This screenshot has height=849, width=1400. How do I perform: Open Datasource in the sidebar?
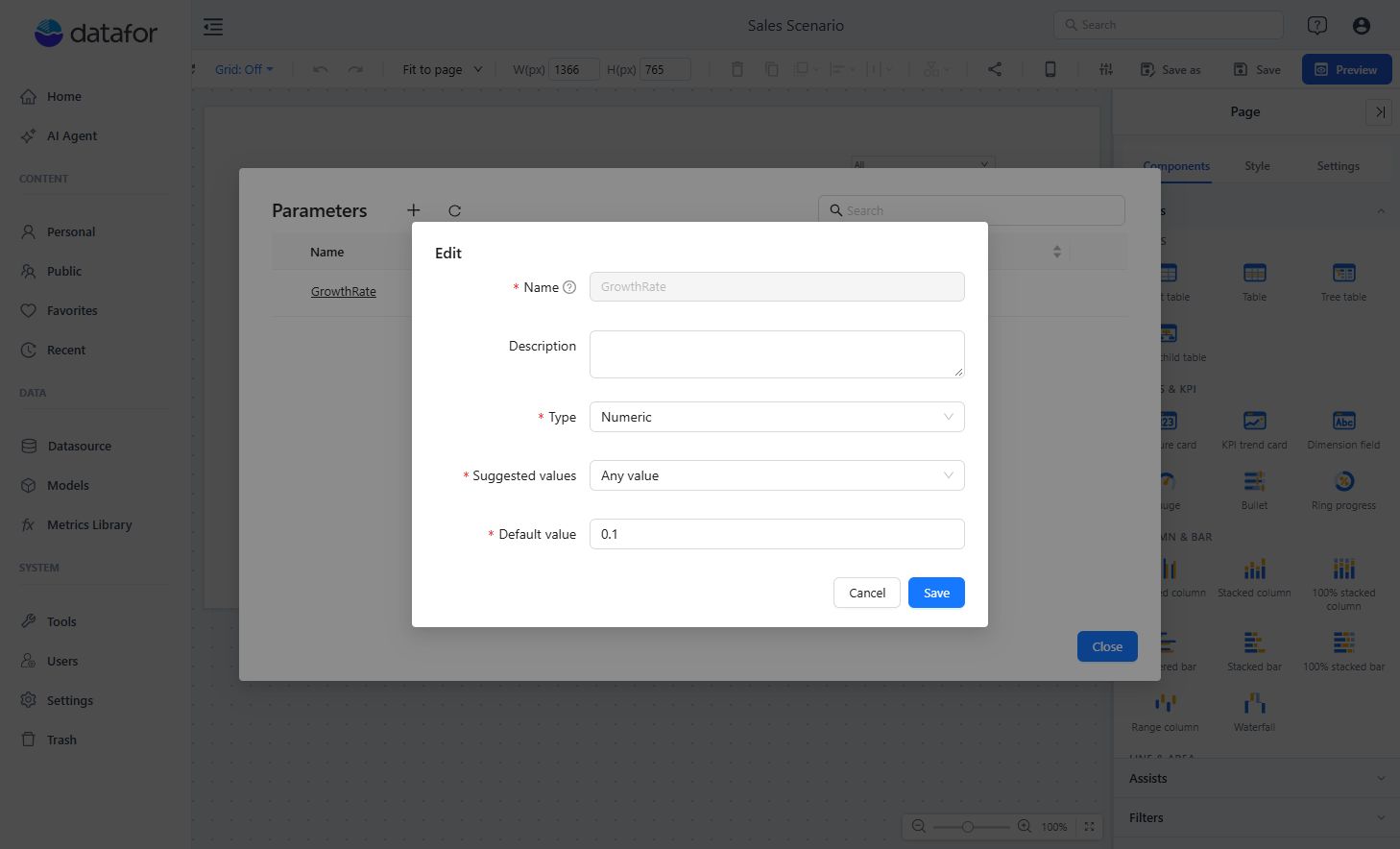pos(79,446)
